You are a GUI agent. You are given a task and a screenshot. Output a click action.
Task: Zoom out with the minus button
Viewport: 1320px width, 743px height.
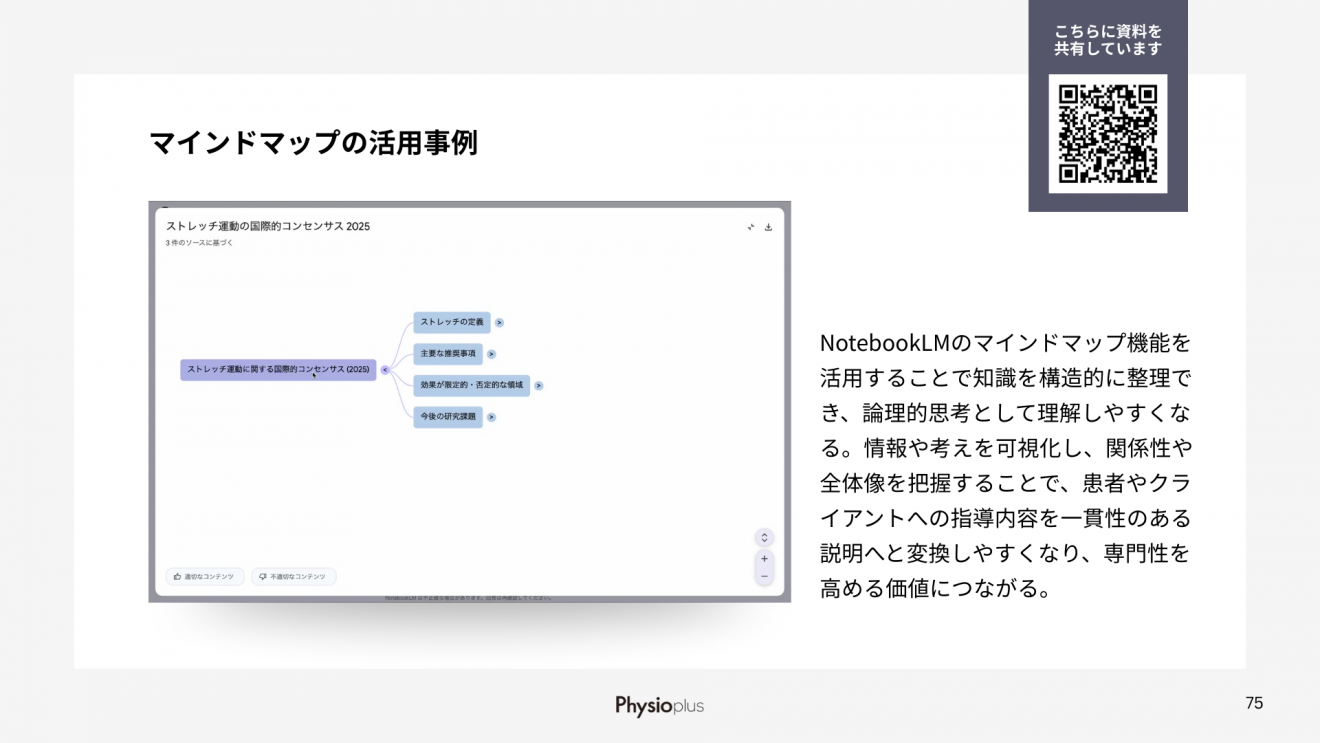pos(764,576)
